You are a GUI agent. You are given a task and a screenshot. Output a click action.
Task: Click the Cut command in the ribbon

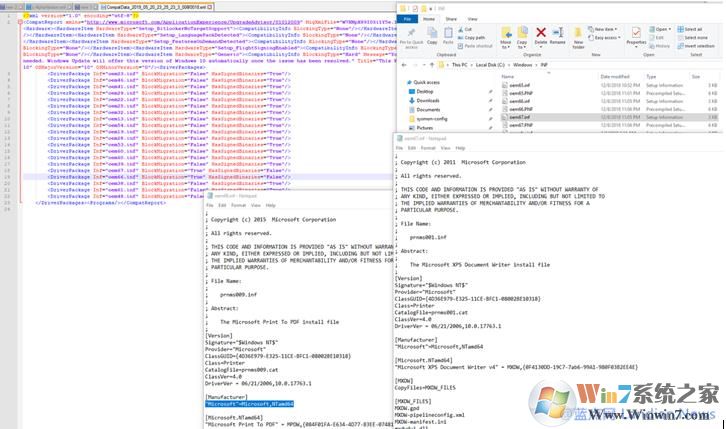pos(468,30)
